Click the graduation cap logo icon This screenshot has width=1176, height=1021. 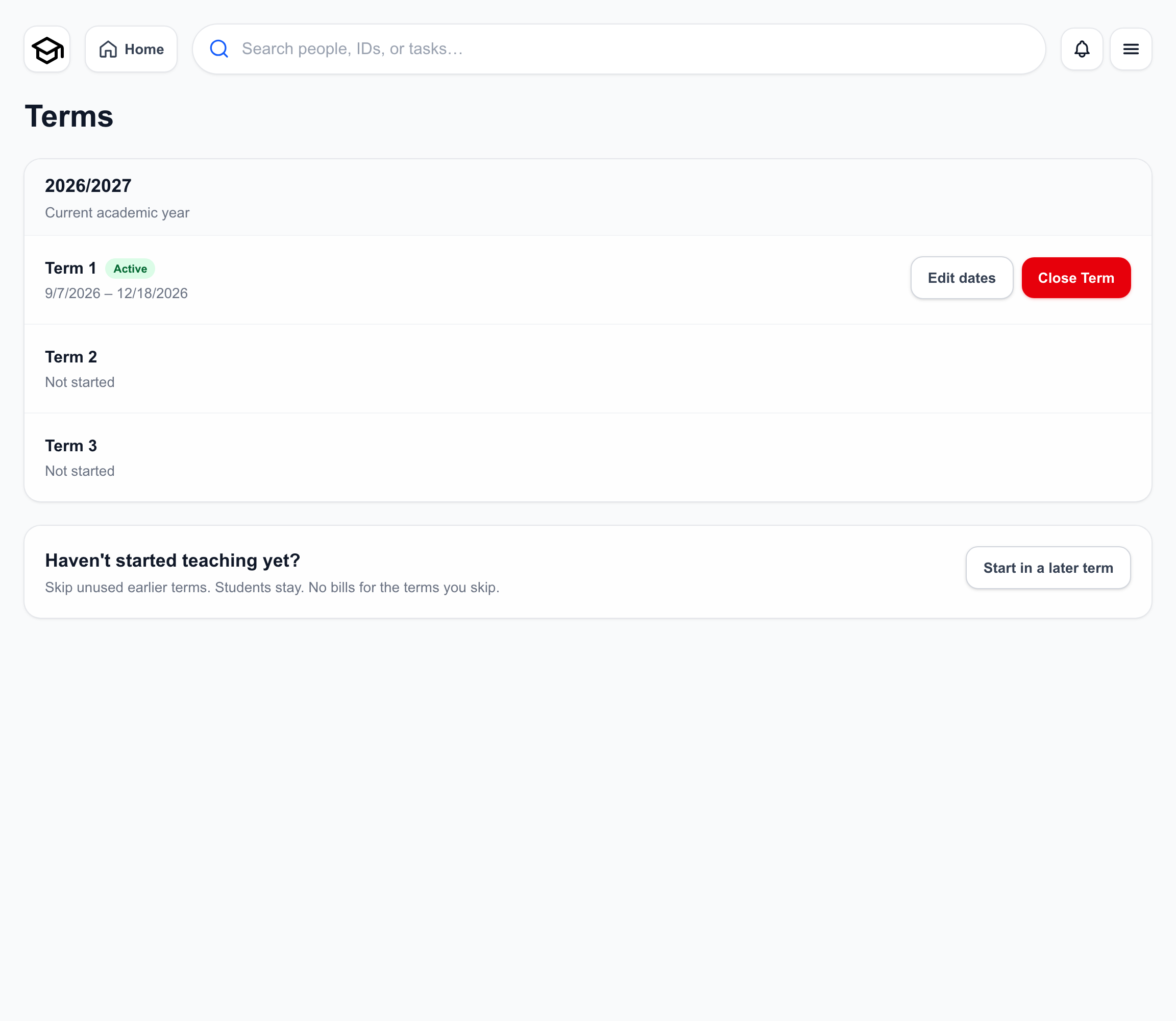pos(47,50)
